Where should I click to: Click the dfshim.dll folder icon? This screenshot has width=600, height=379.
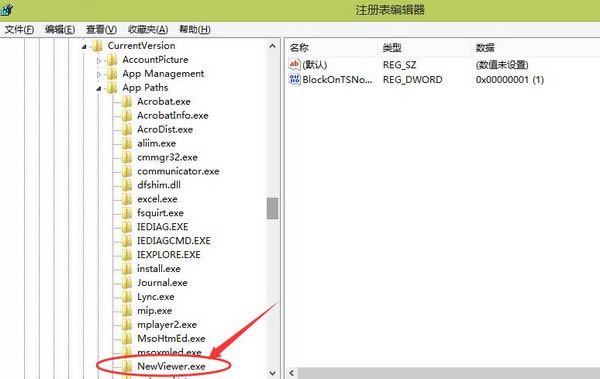(127, 185)
